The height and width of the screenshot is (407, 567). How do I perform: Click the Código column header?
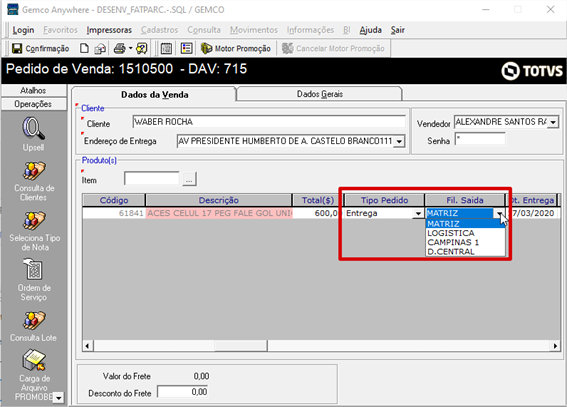[x=114, y=200]
